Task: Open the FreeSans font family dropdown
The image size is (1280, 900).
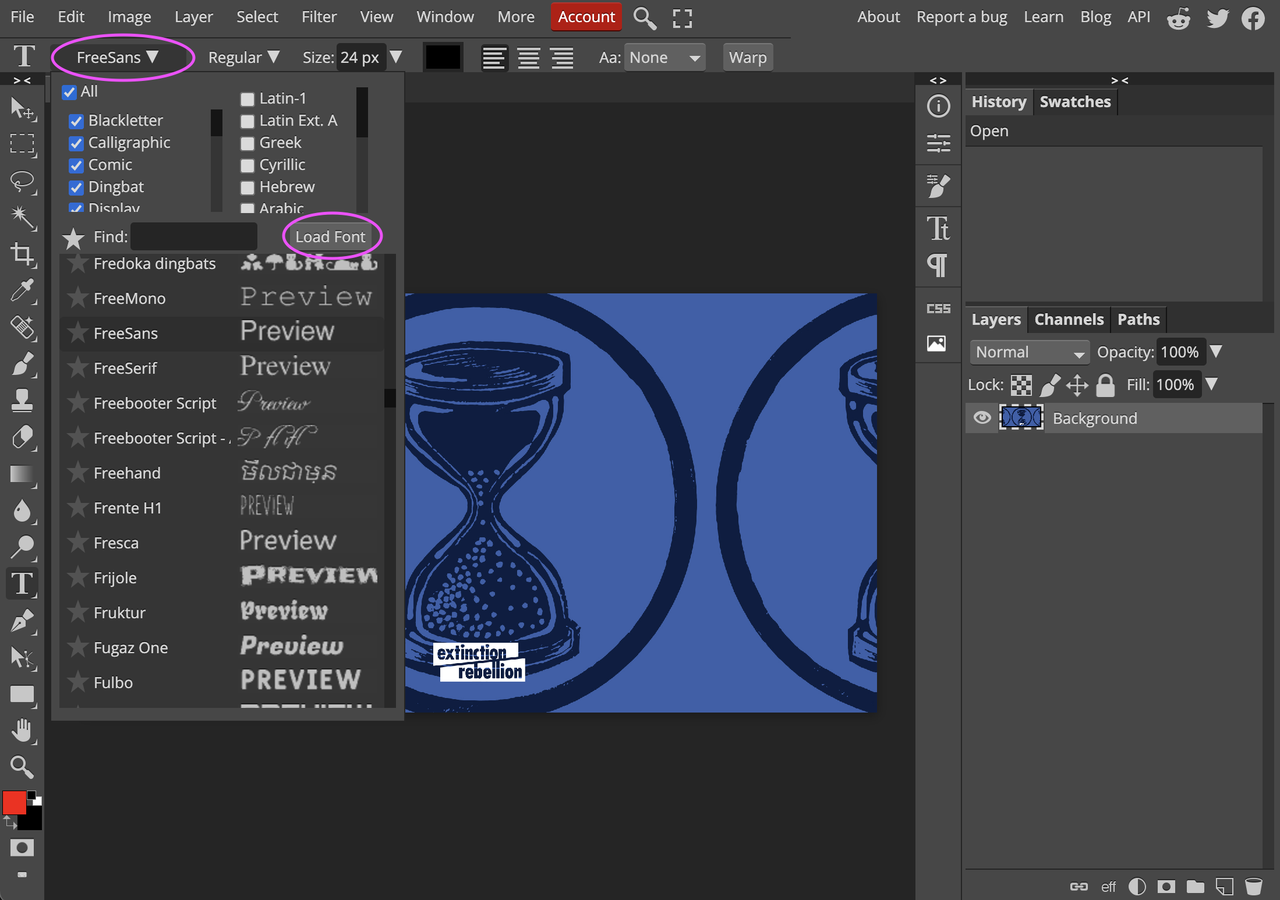Action: coord(118,58)
